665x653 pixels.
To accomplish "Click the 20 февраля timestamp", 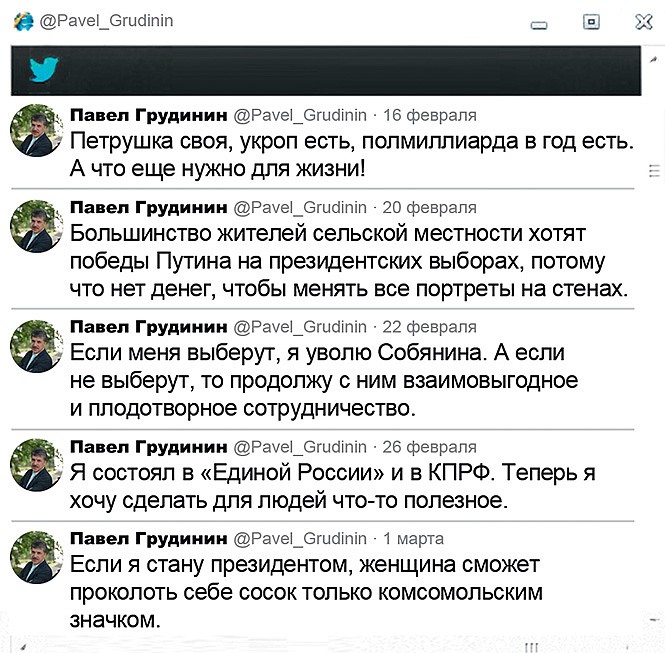I will (430, 207).
